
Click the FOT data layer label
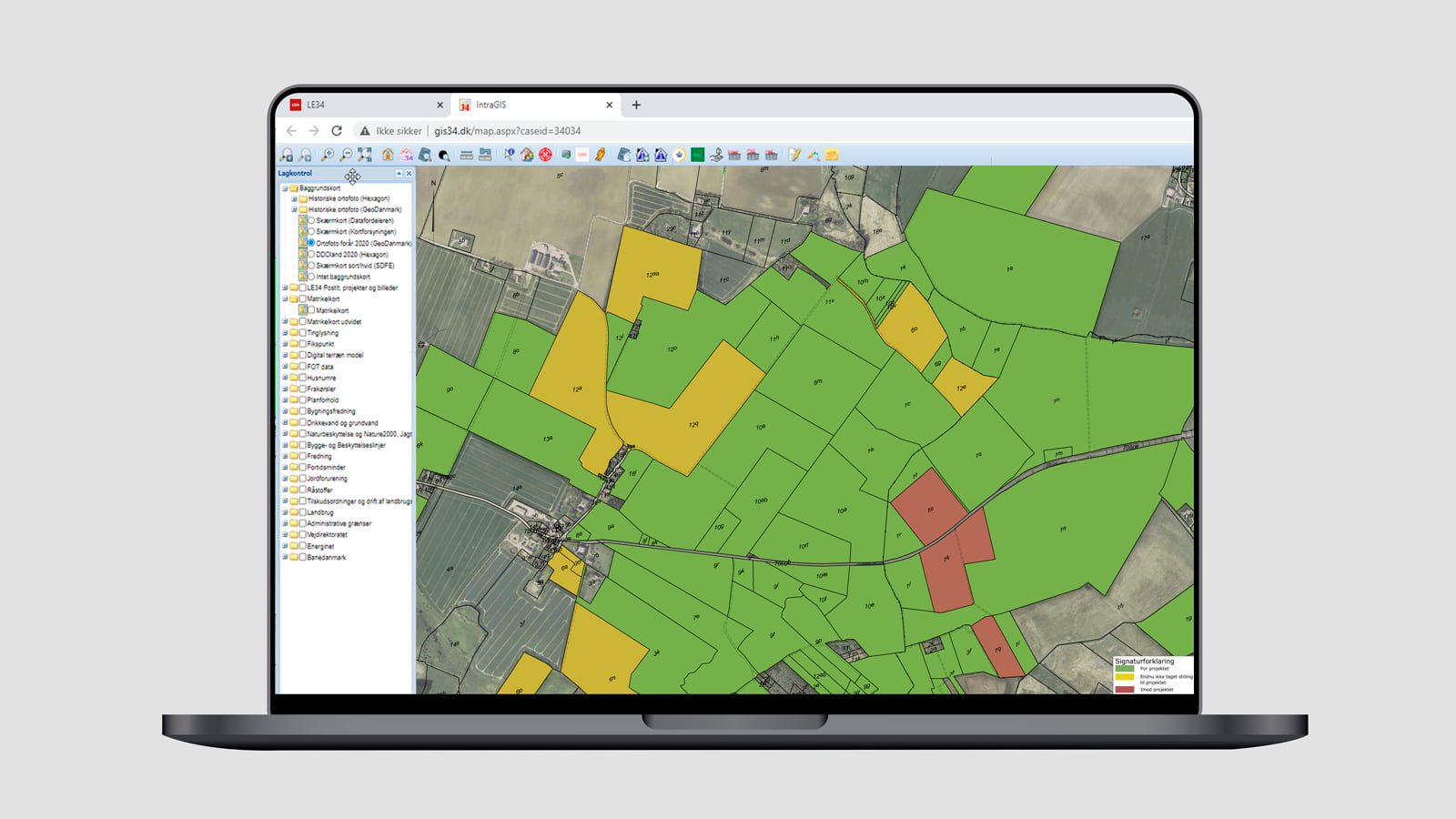320,367
